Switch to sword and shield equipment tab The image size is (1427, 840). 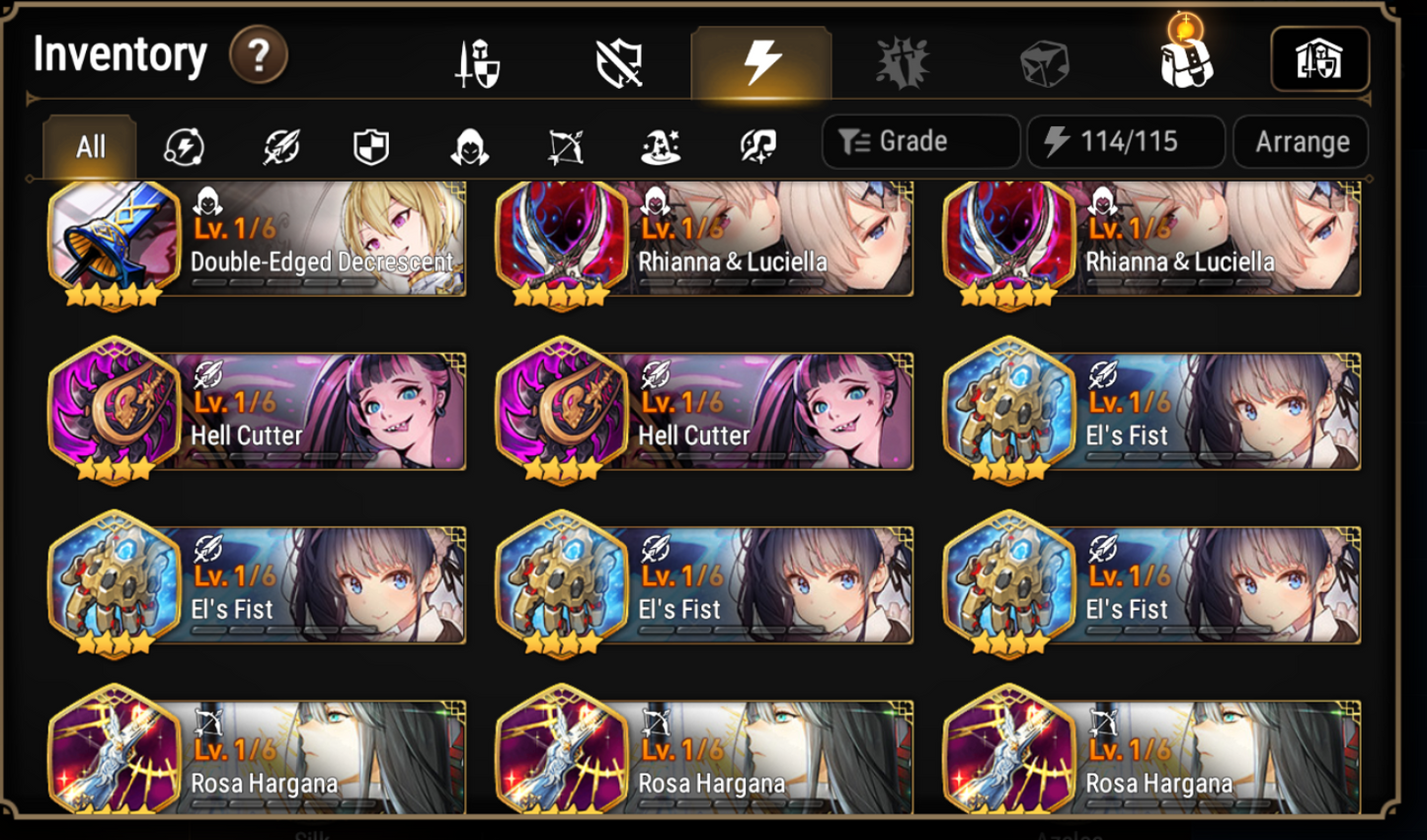pyautogui.click(x=478, y=64)
